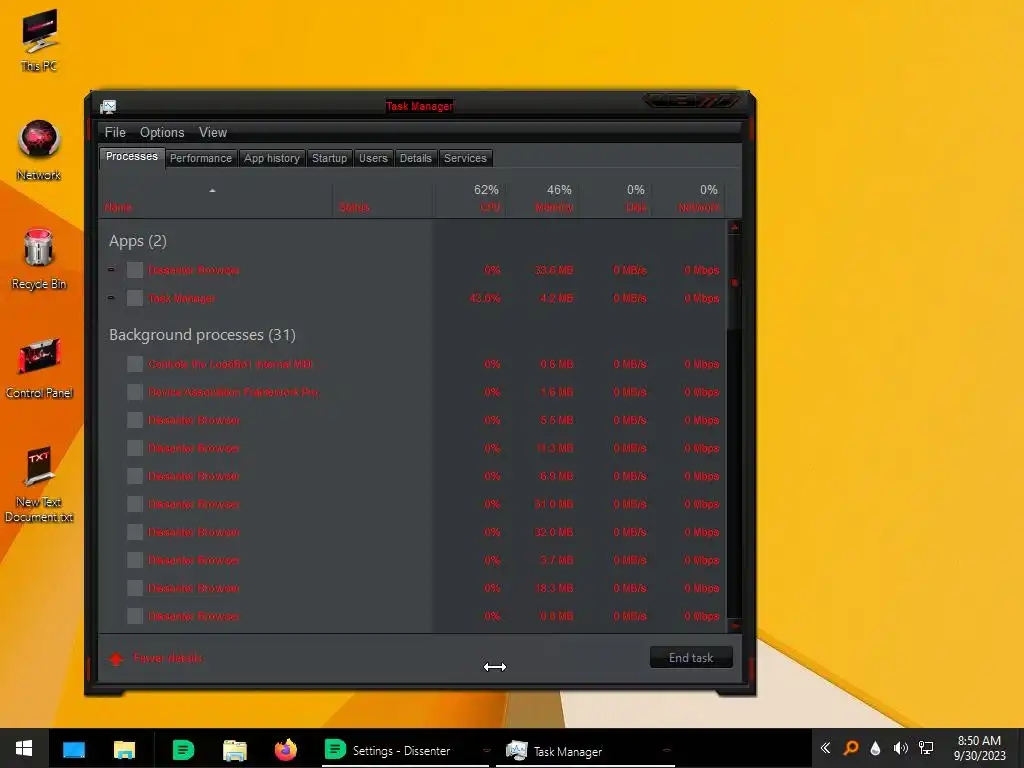Sort by the Network column header
This screenshot has width=1024, height=768.
[x=688, y=199]
